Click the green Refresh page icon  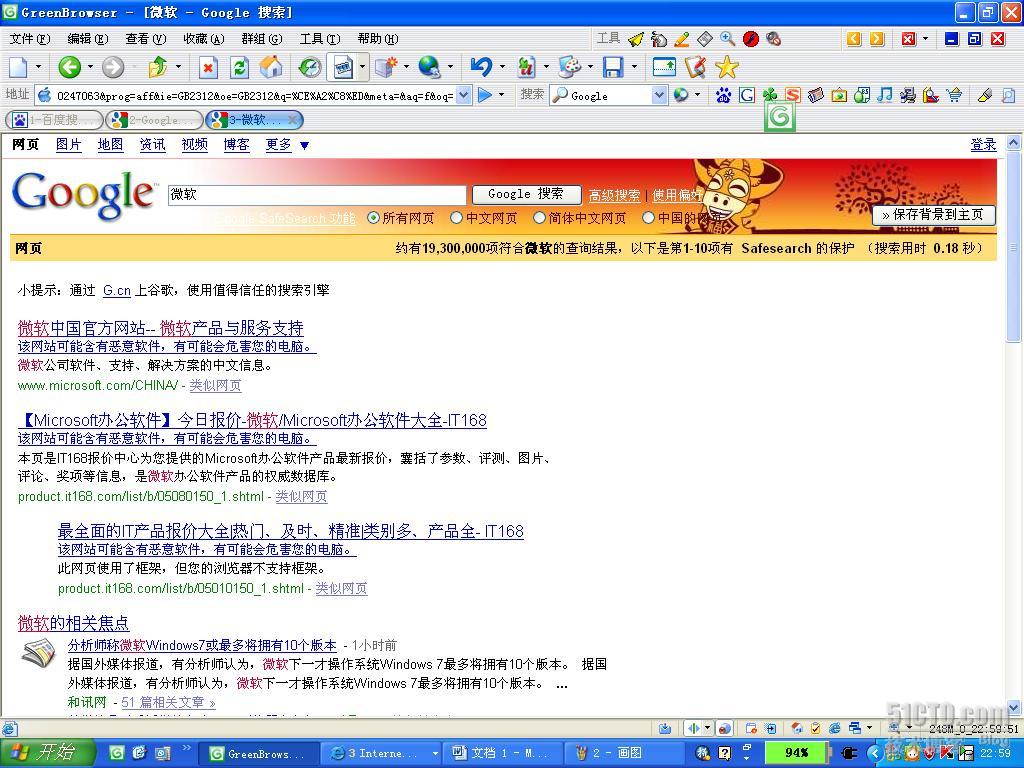tap(240, 67)
